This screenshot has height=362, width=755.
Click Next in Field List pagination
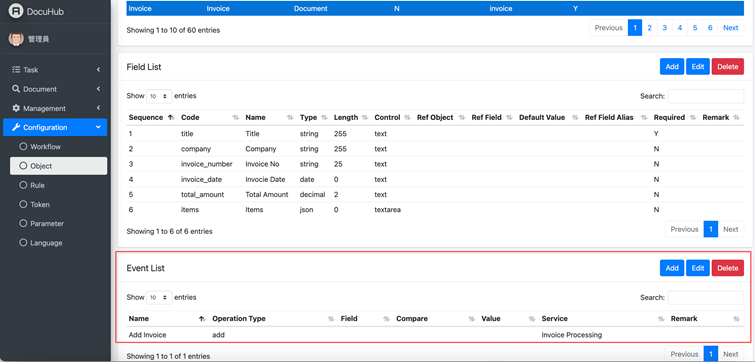pyautogui.click(x=730, y=229)
